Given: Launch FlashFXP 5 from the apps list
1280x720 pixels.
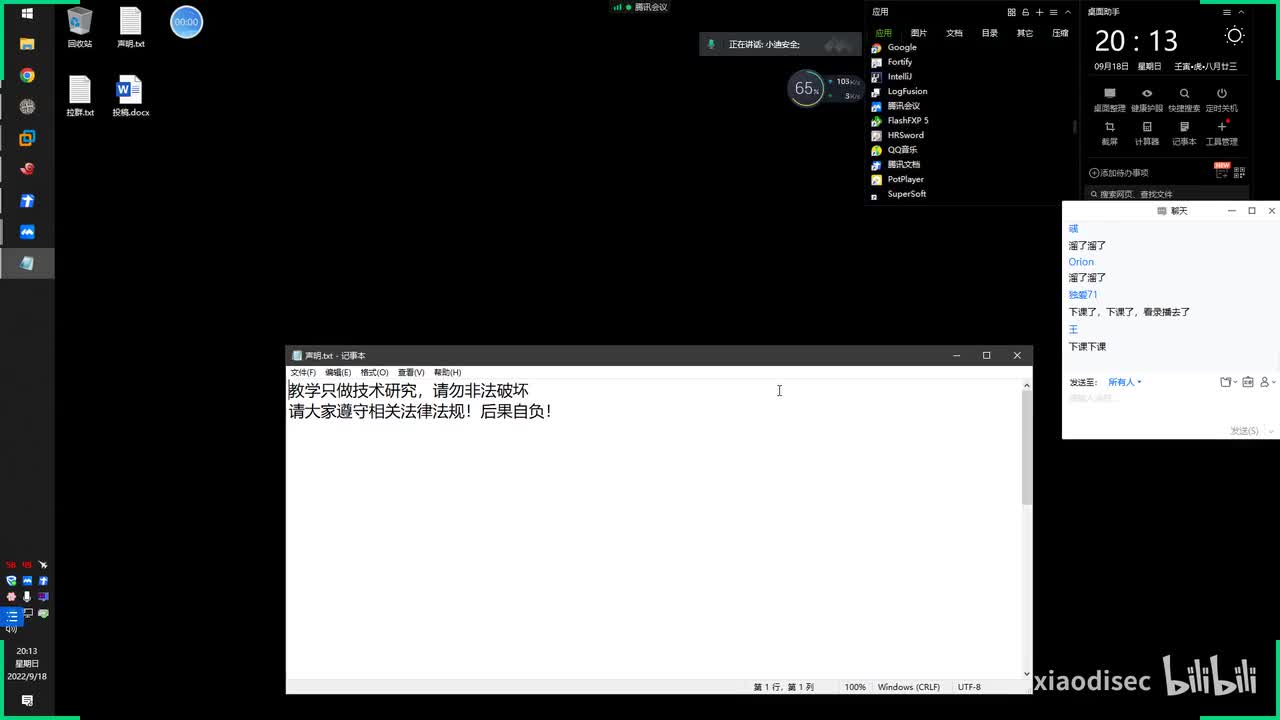Looking at the screenshot, I should (900, 120).
